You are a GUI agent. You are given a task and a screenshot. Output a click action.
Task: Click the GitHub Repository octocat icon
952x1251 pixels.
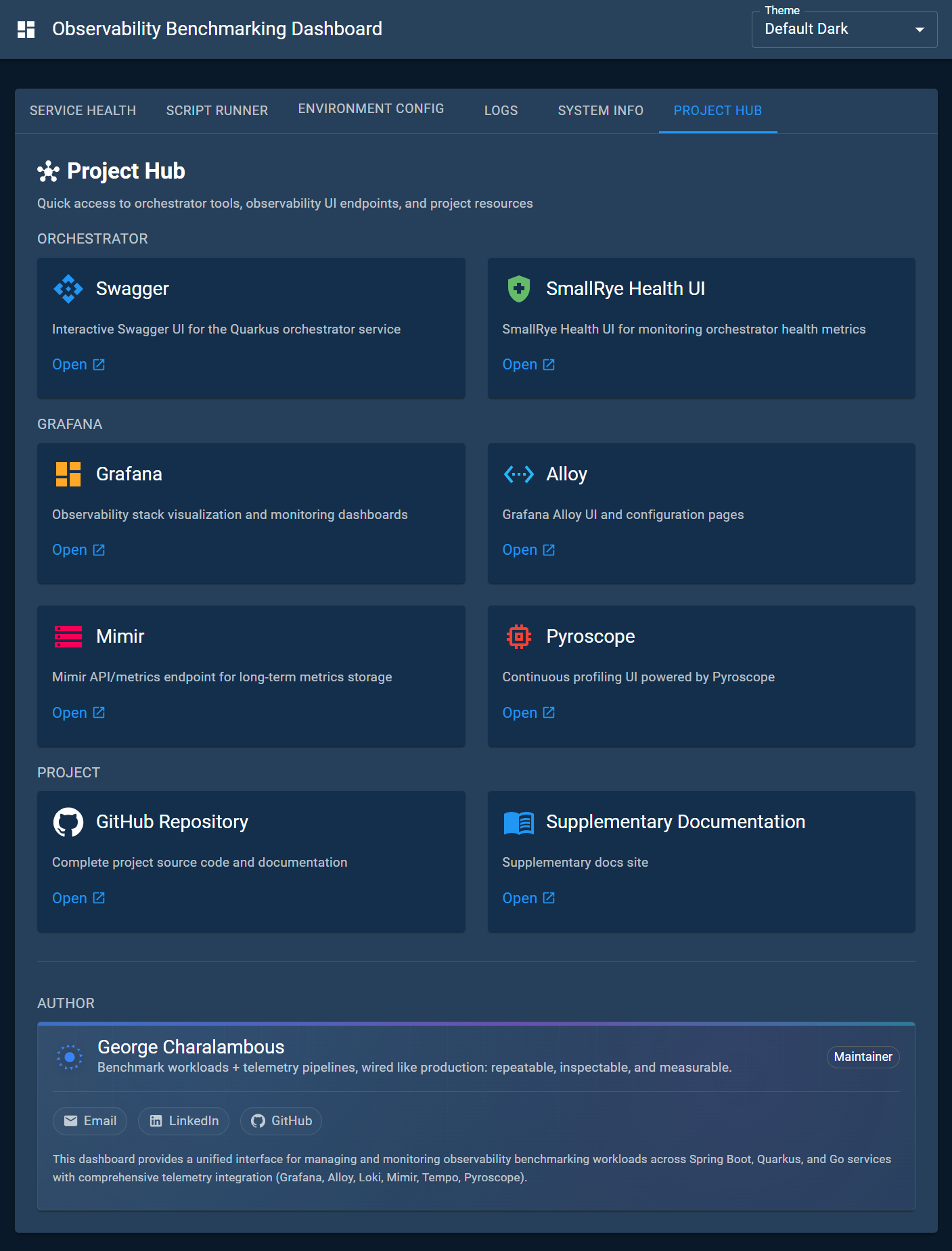click(x=68, y=822)
